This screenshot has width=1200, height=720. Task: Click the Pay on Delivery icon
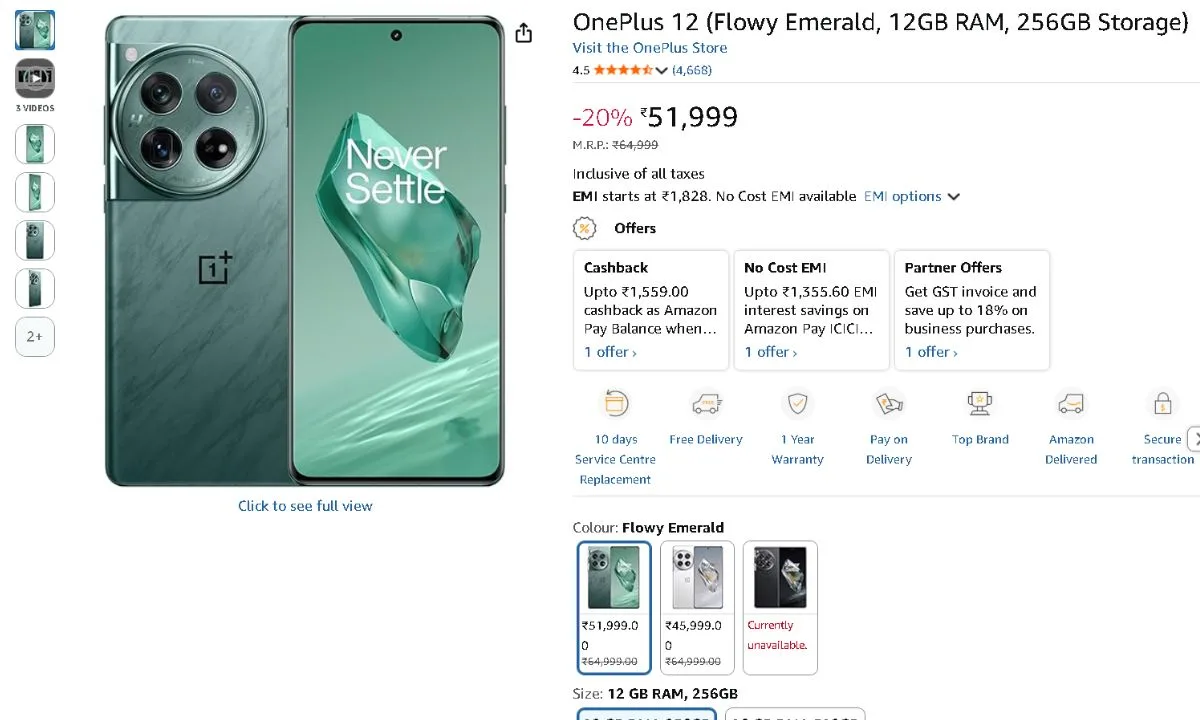889,404
